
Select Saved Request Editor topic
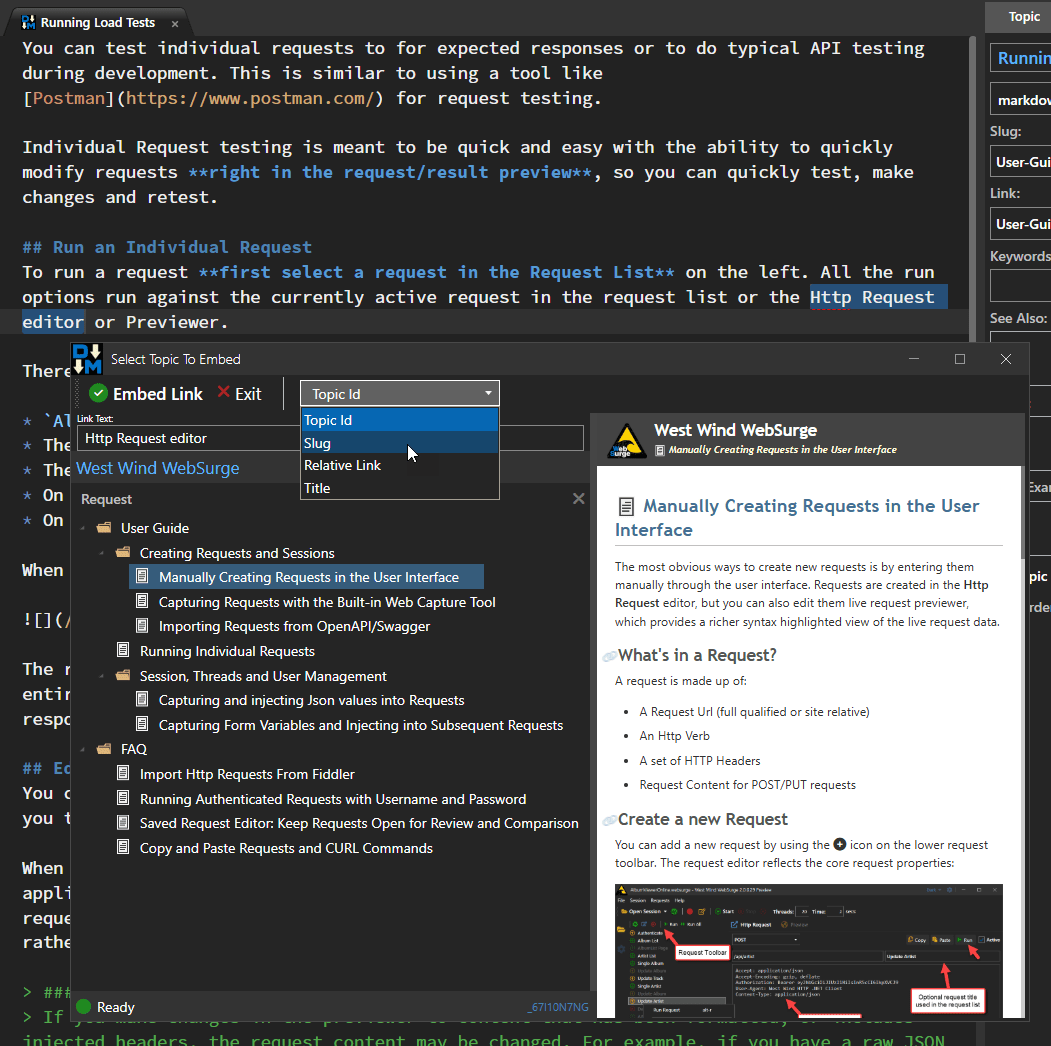(x=359, y=823)
